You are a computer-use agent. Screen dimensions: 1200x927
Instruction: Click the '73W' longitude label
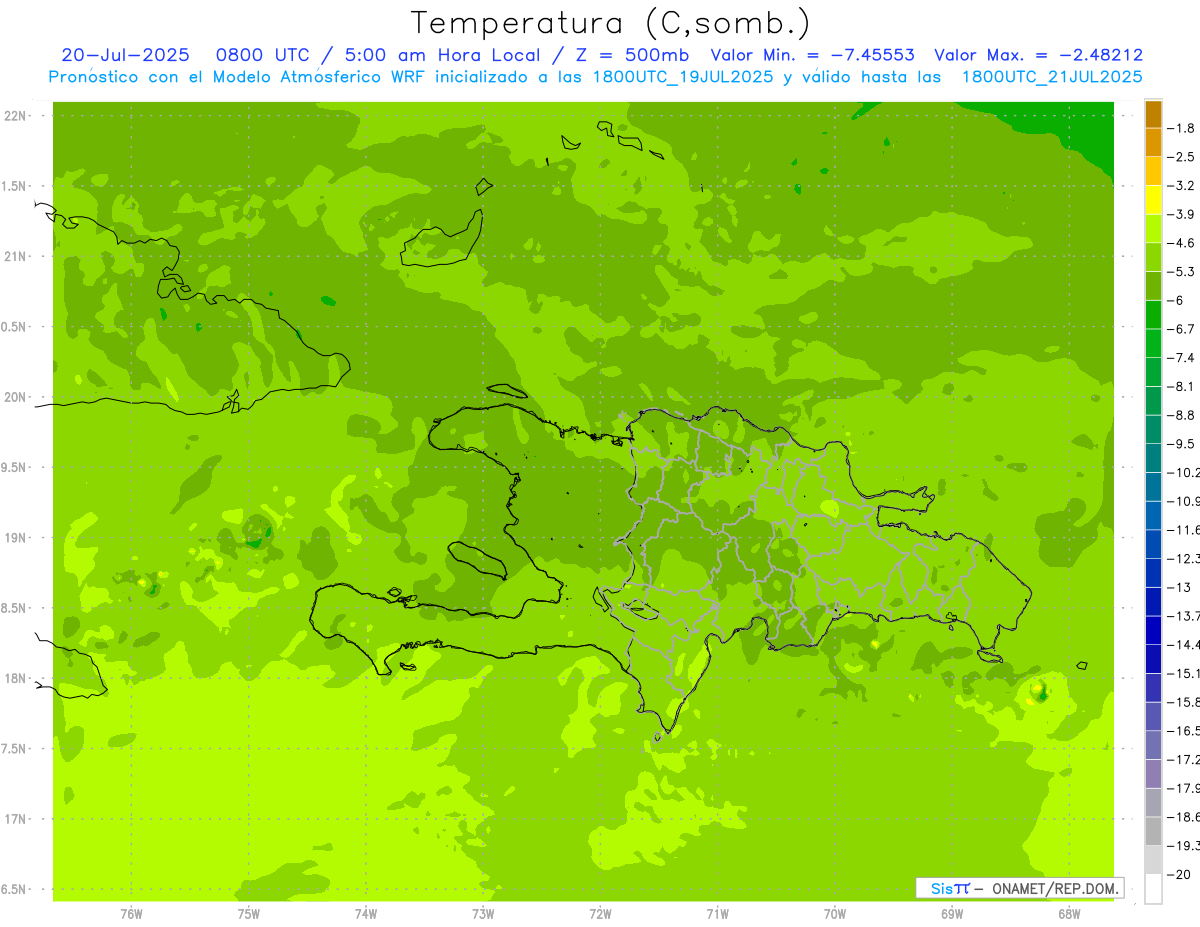pos(483,913)
